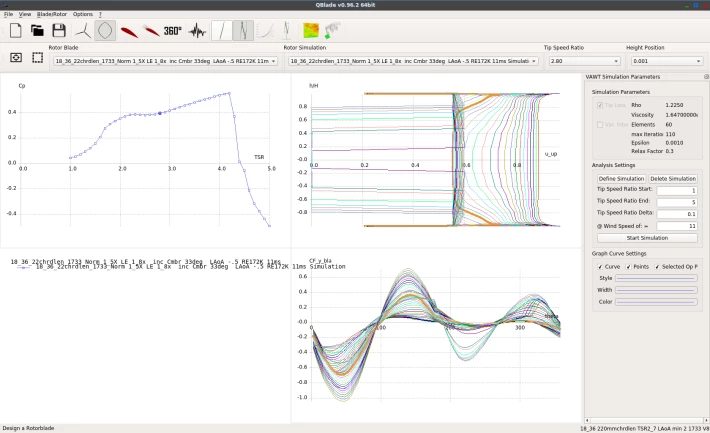The height and width of the screenshot is (433, 710).
Task: Click the Wind Speed field showing 11
Action: [x=677, y=226]
